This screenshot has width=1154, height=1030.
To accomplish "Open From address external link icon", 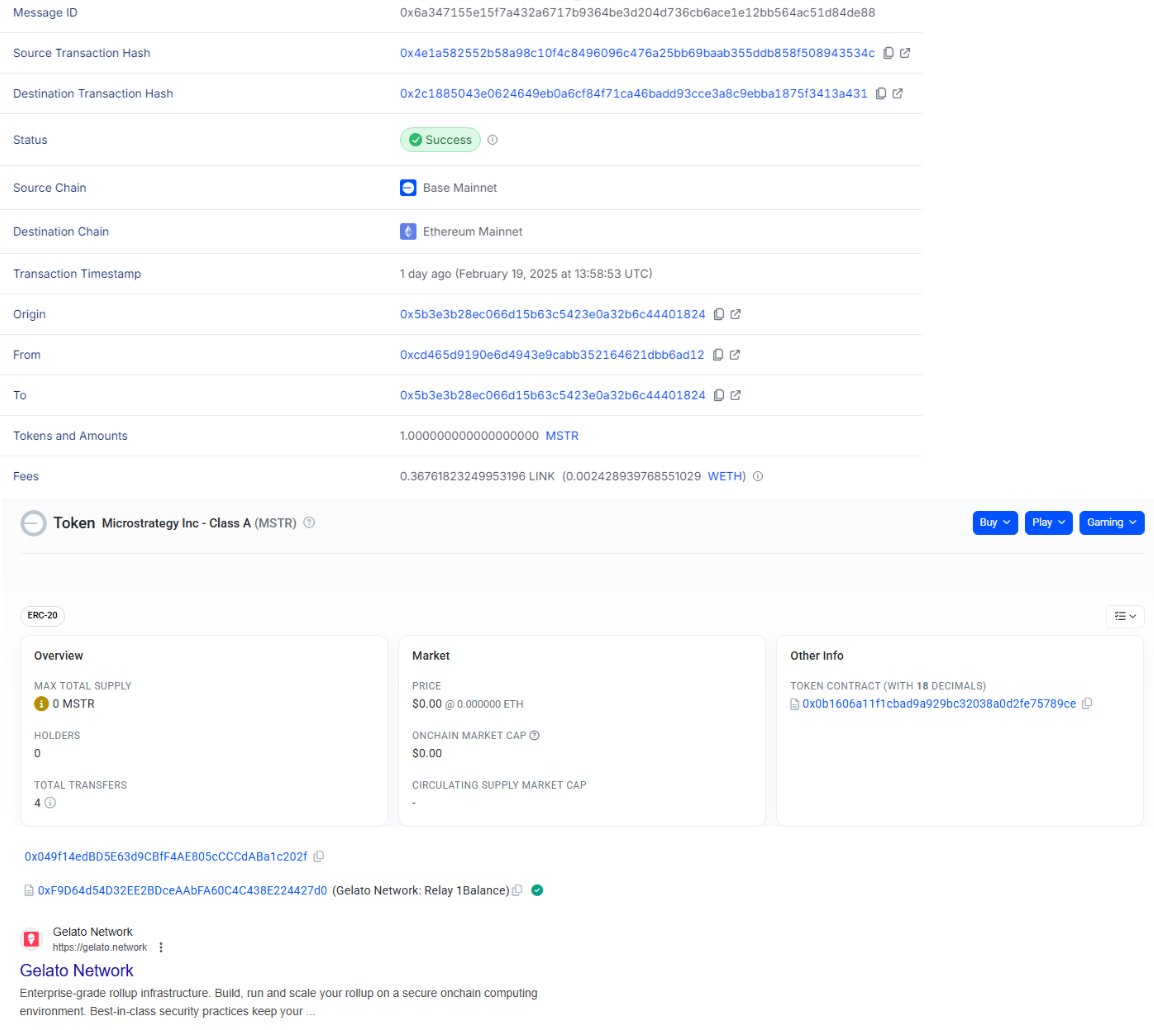I will coord(734,355).
